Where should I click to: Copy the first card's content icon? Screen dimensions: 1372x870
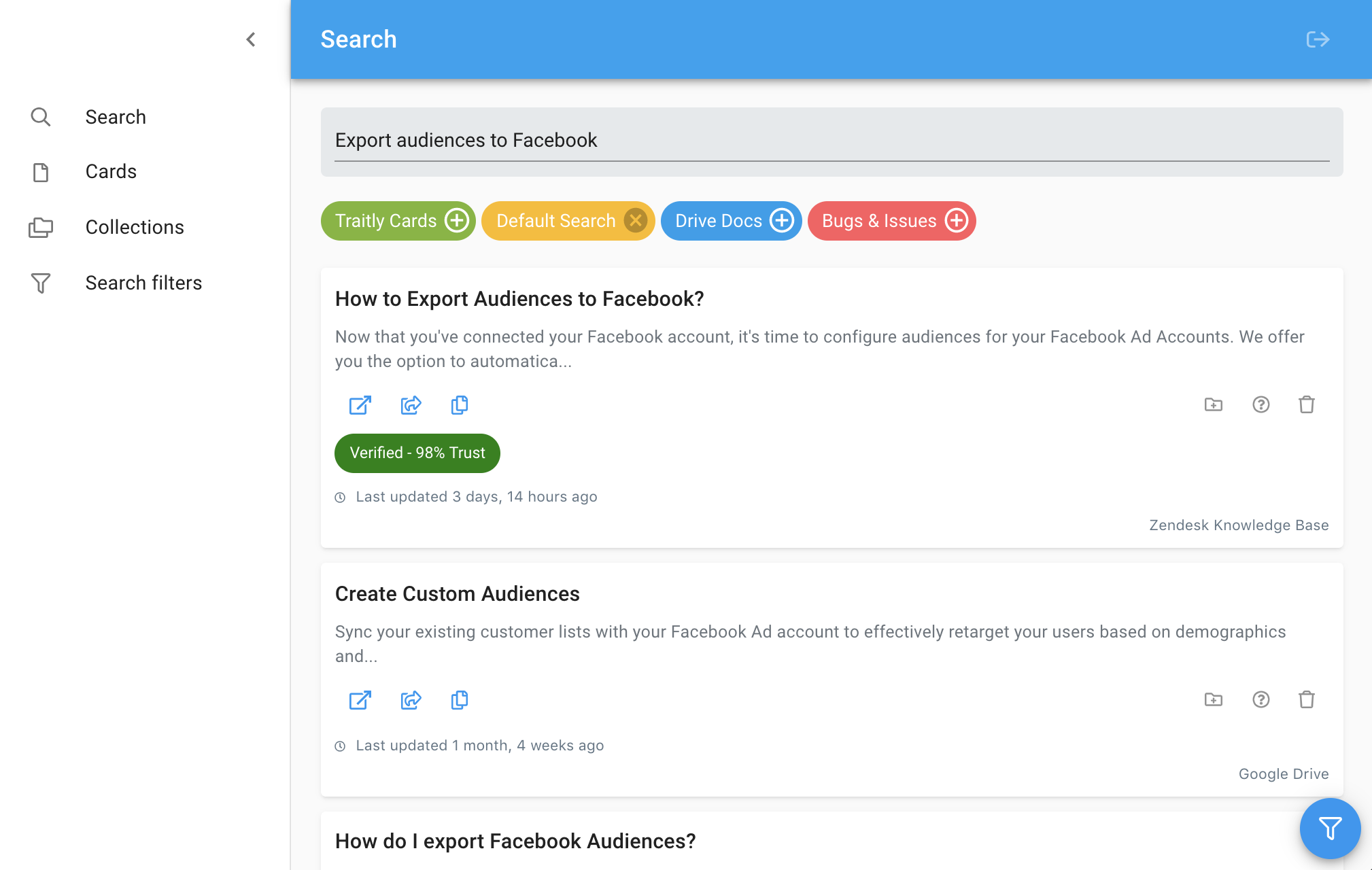[x=460, y=405]
